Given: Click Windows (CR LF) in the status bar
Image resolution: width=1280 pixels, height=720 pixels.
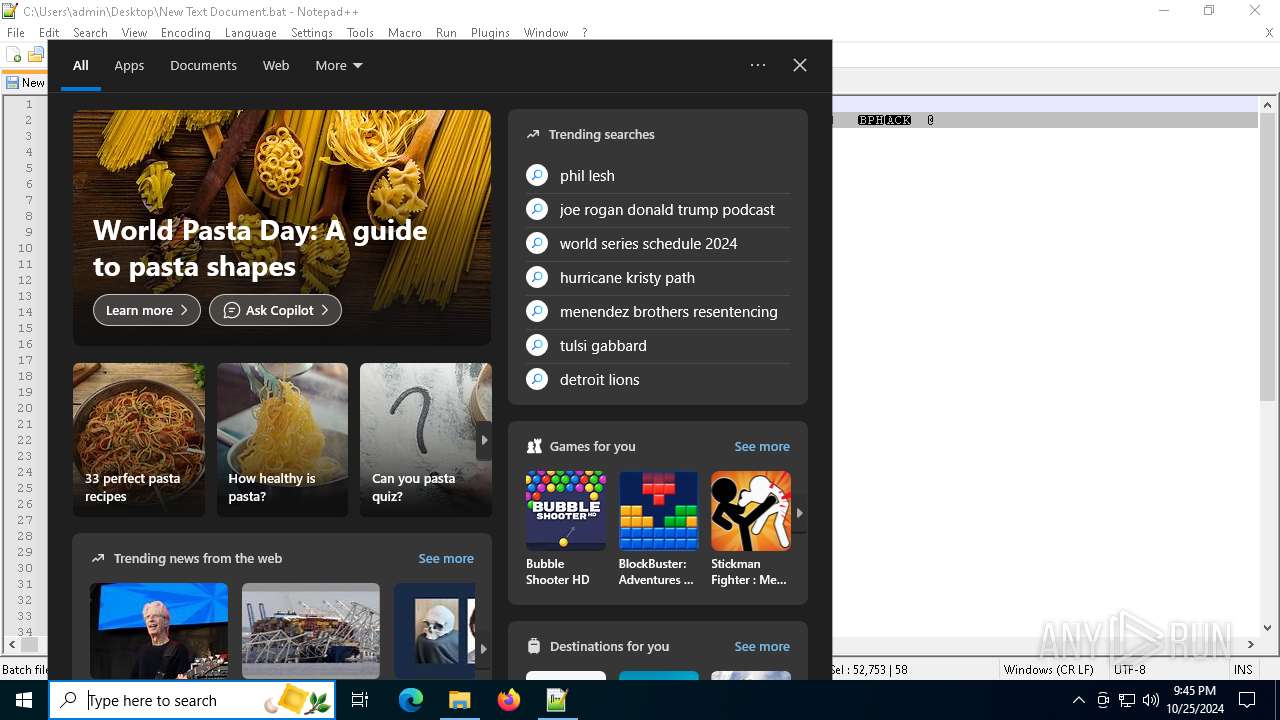Looking at the screenshot, I should coord(1048,670).
